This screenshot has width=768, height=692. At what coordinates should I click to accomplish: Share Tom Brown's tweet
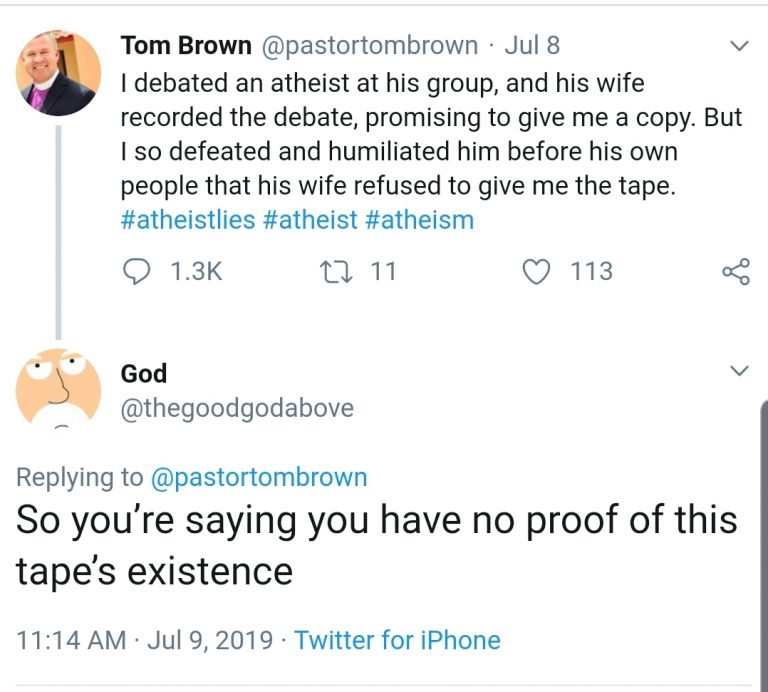point(735,271)
